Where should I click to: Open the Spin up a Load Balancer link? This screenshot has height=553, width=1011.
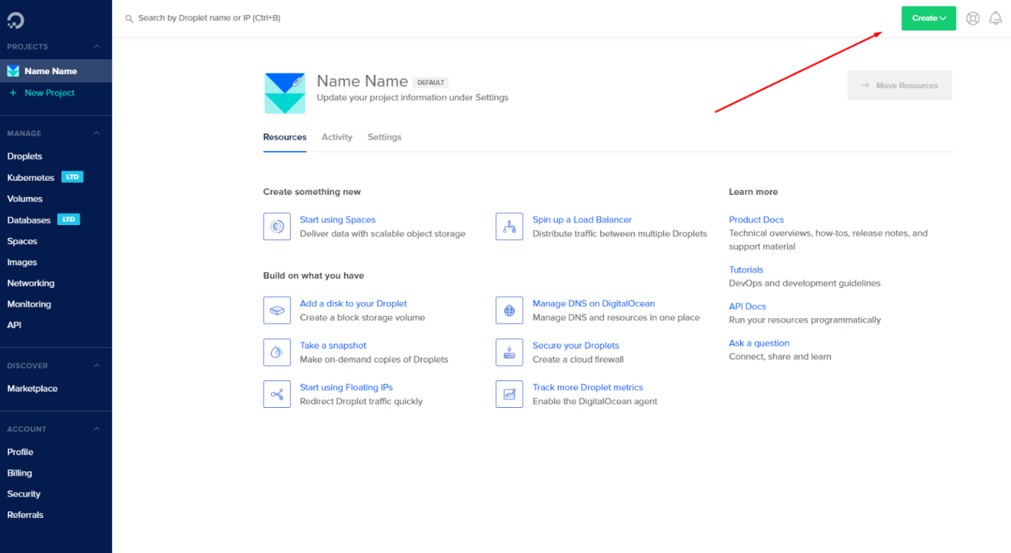pyautogui.click(x=582, y=220)
